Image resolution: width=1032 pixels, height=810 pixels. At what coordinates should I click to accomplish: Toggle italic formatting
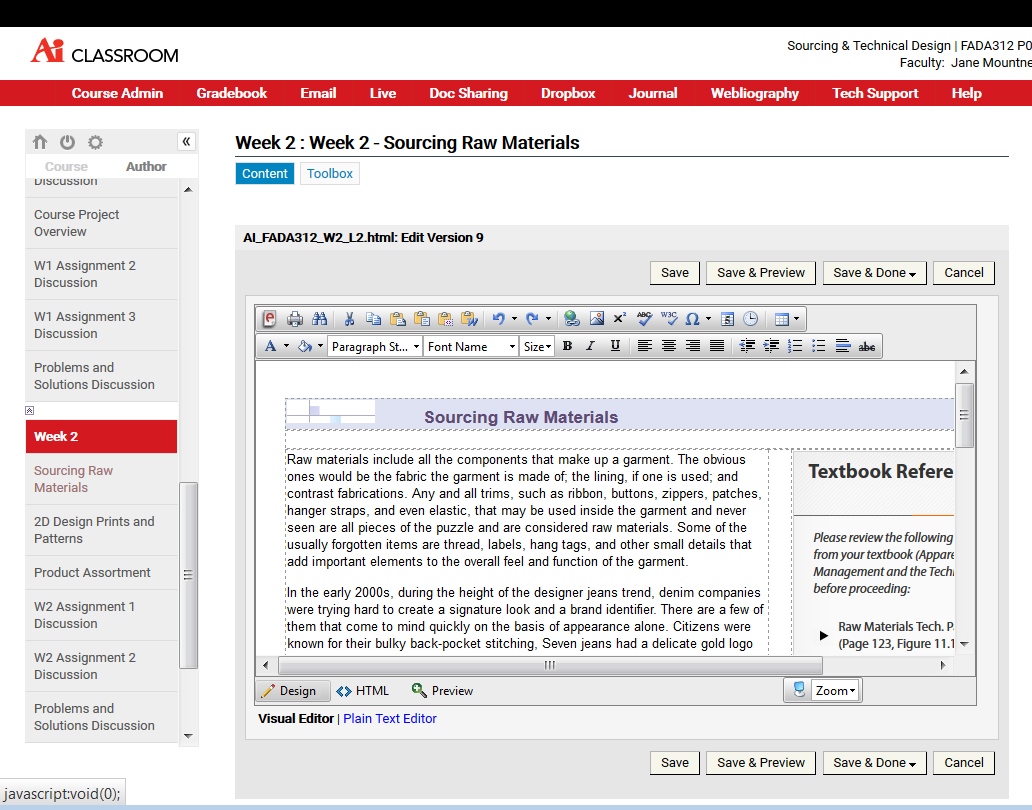pyautogui.click(x=590, y=346)
